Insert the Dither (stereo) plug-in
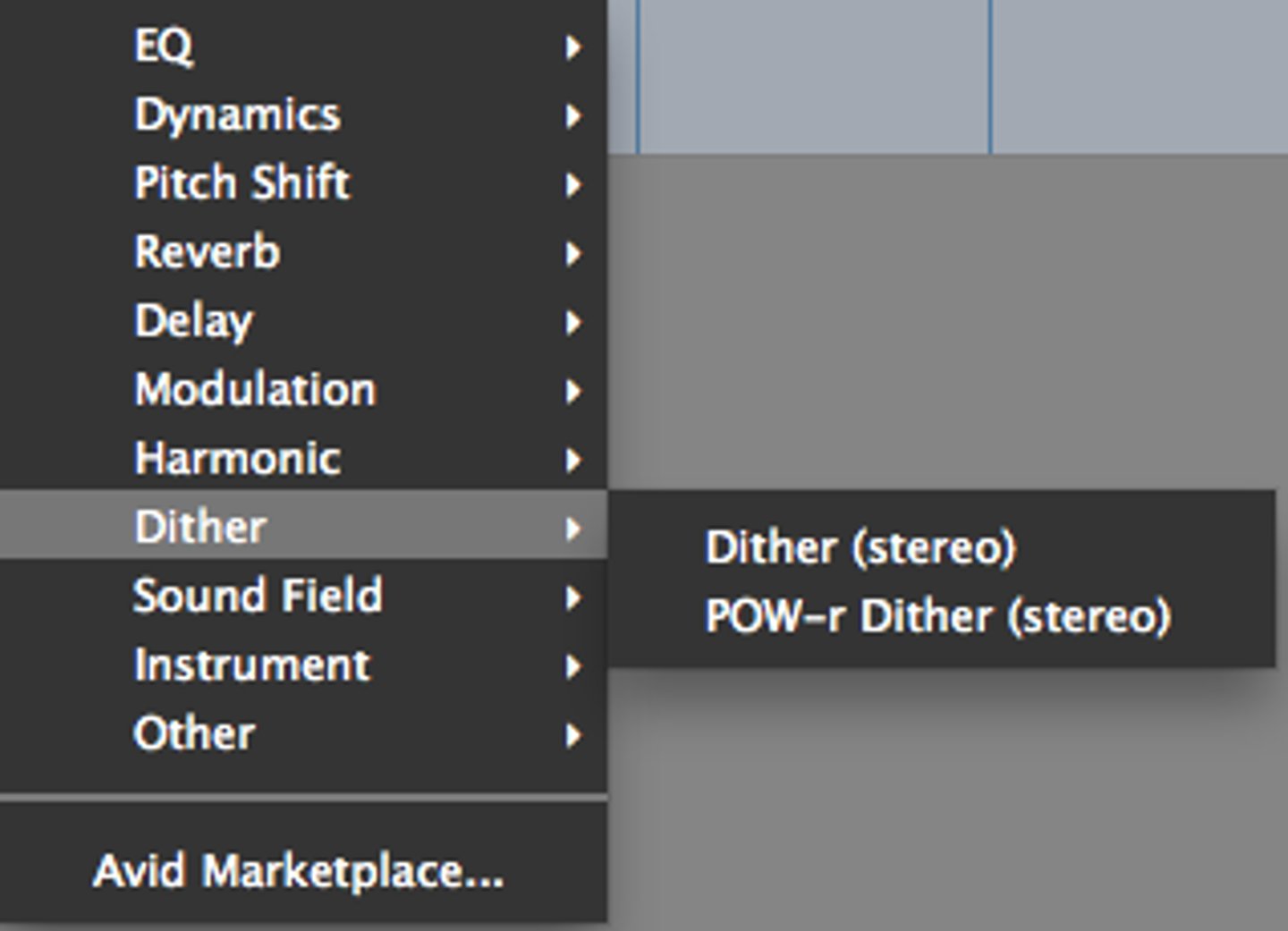The width and height of the screenshot is (1288, 931). [x=860, y=547]
